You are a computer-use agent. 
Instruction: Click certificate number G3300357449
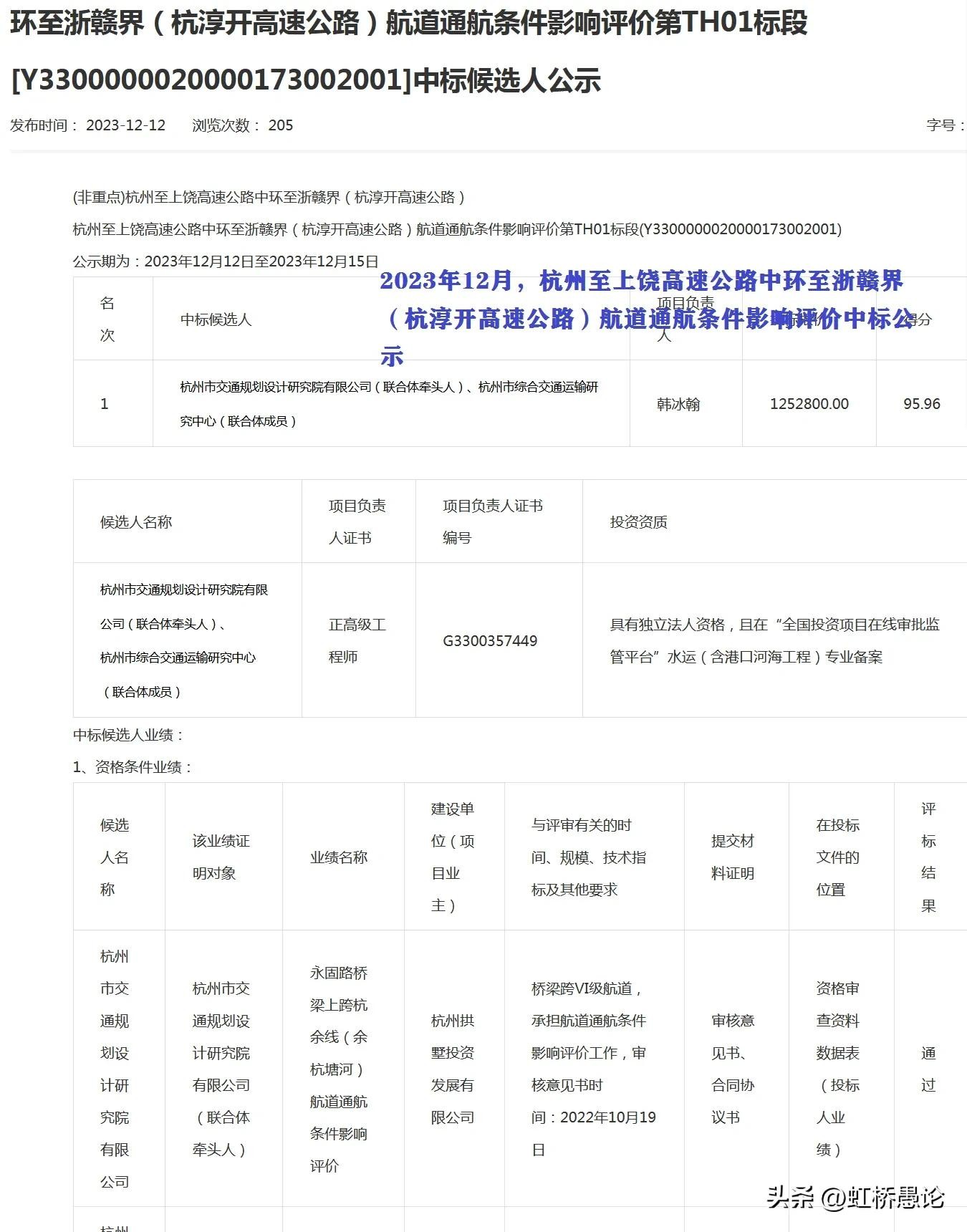point(490,641)
